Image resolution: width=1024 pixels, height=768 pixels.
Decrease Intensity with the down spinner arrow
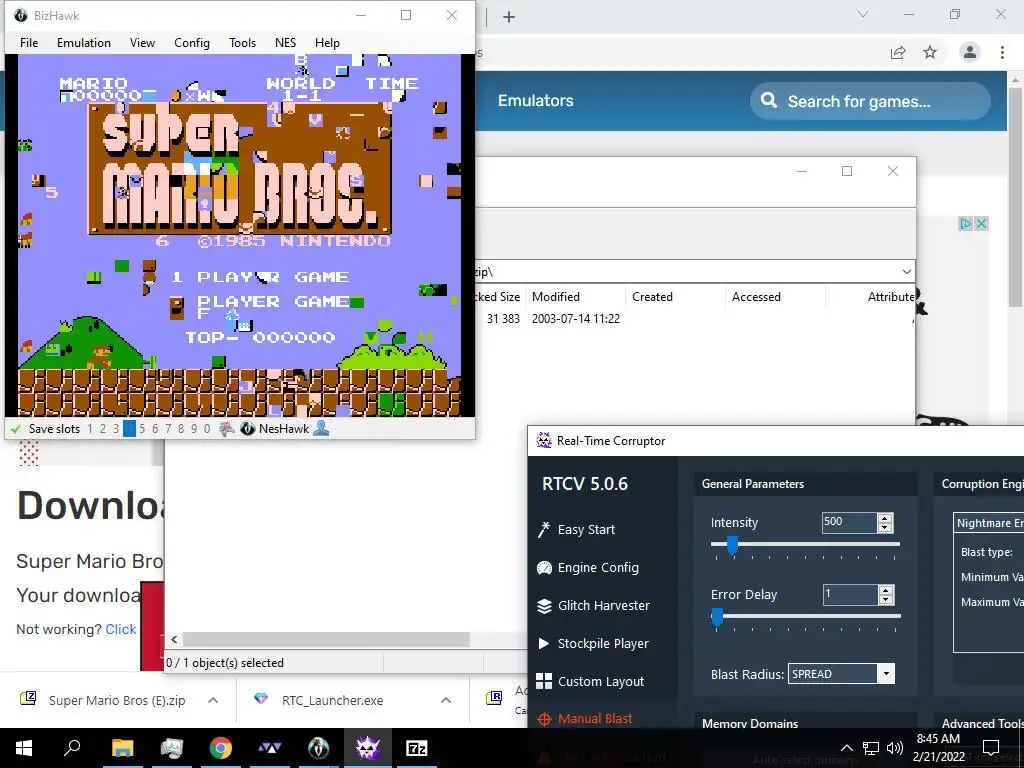(886, 527)
